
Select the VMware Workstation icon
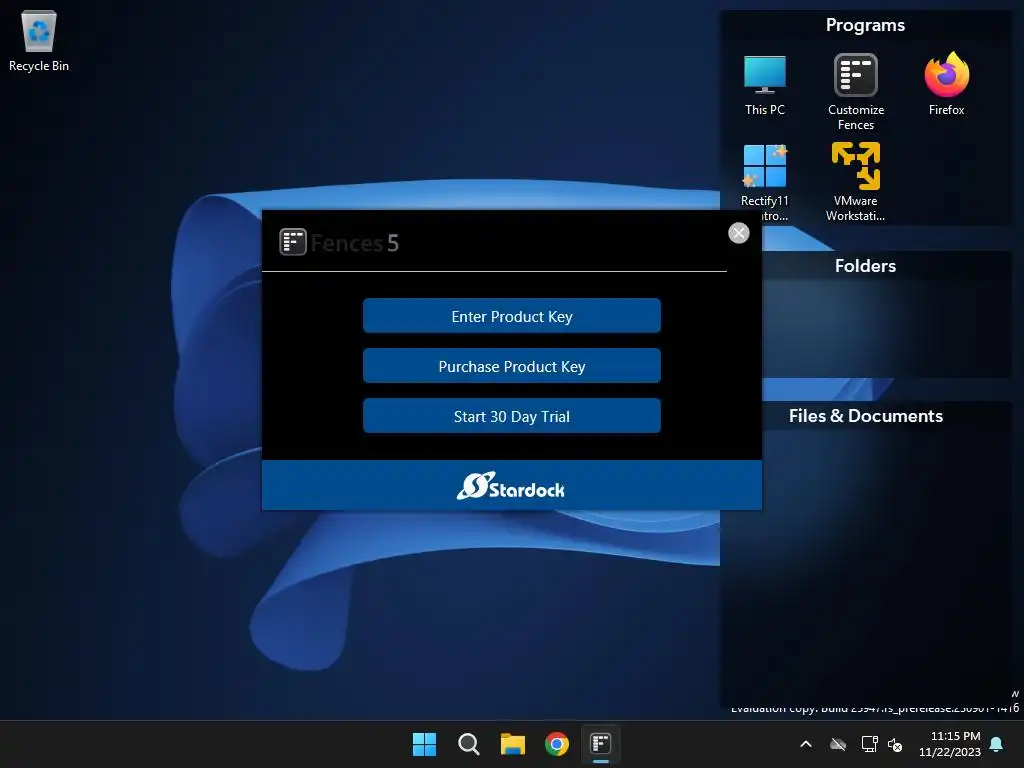coord(856,183)
